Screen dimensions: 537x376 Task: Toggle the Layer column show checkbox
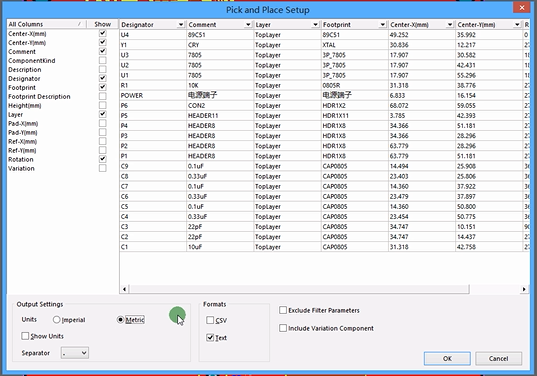[102, 114]
